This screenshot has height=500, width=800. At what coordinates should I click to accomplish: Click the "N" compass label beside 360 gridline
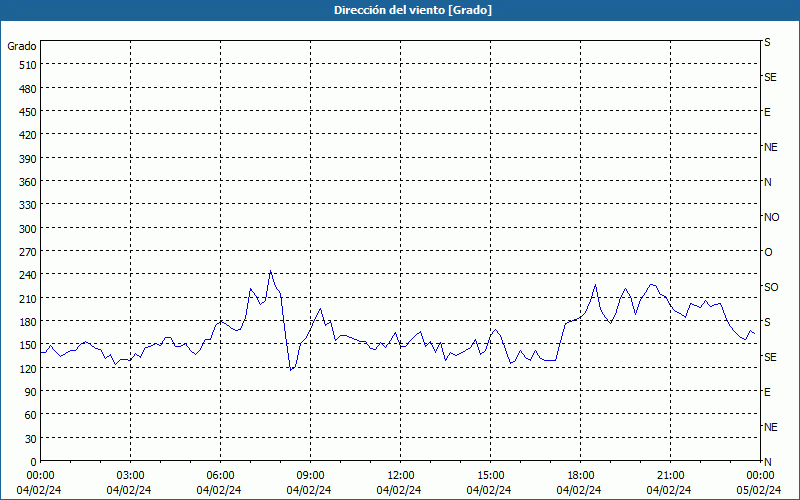pyautogui.click(x=768, y=182)
